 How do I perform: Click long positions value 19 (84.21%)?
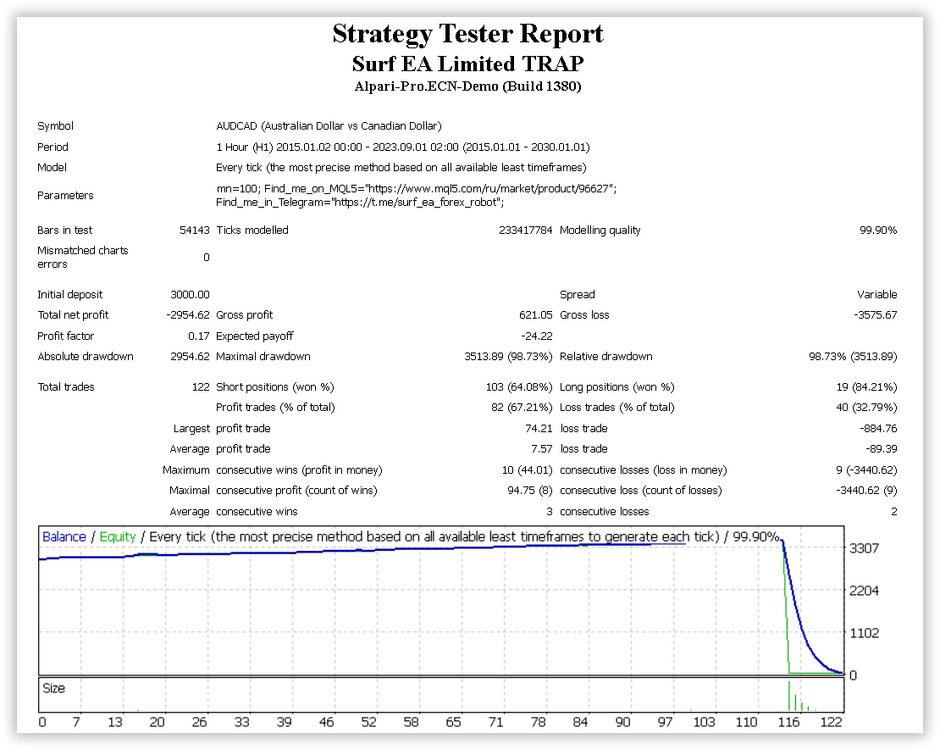[x=867, y=387]
